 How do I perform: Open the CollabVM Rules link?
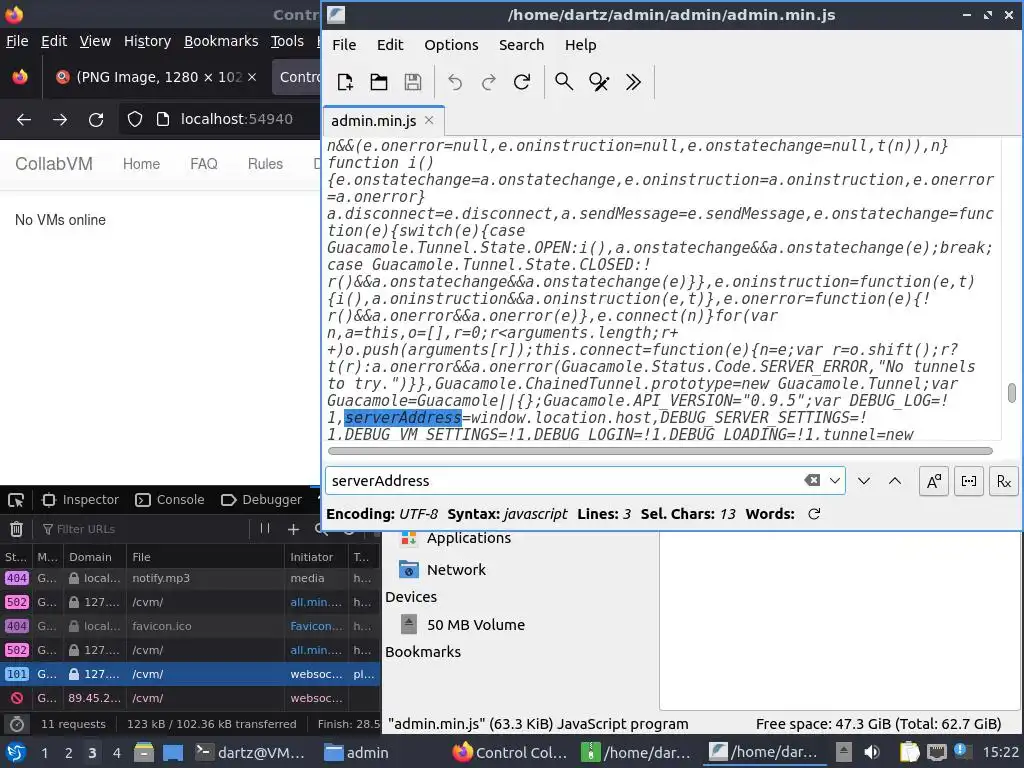[x=265, y=164]
